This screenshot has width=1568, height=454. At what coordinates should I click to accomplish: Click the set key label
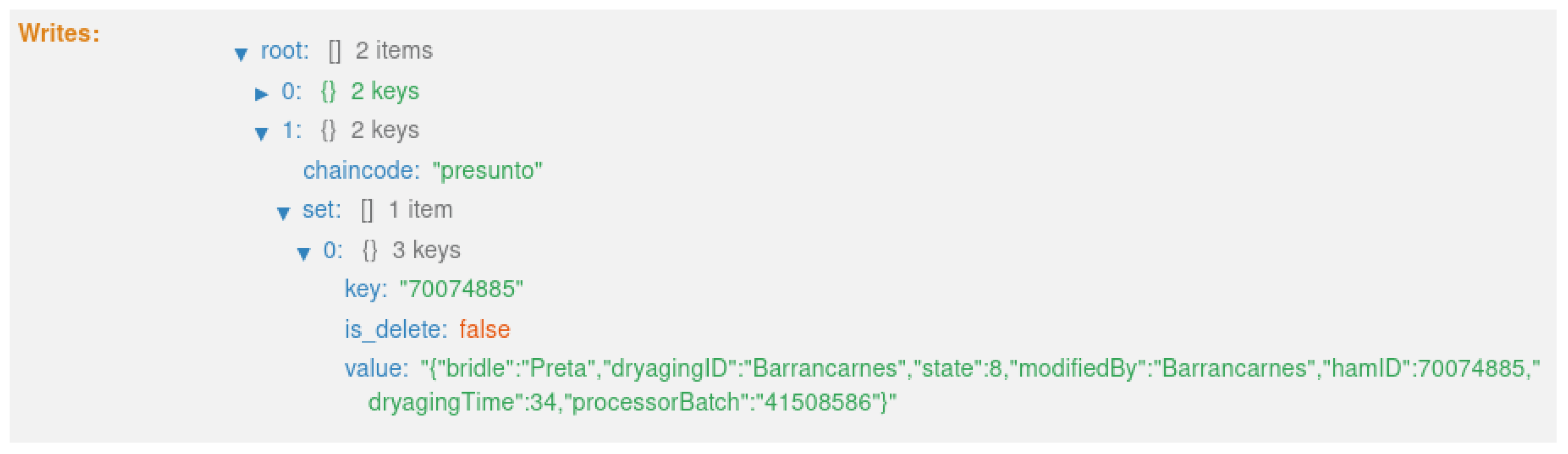coord(321,210)
